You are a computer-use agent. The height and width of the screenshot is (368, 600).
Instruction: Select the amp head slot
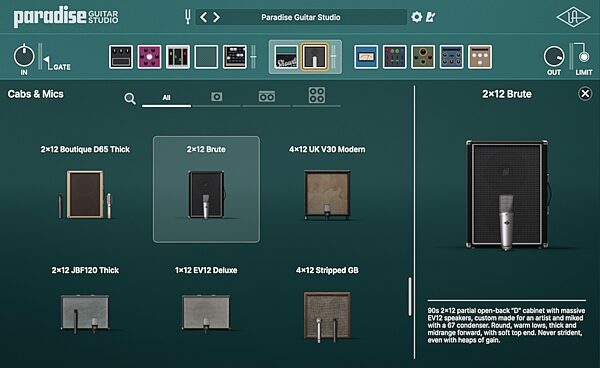[286, 57]
